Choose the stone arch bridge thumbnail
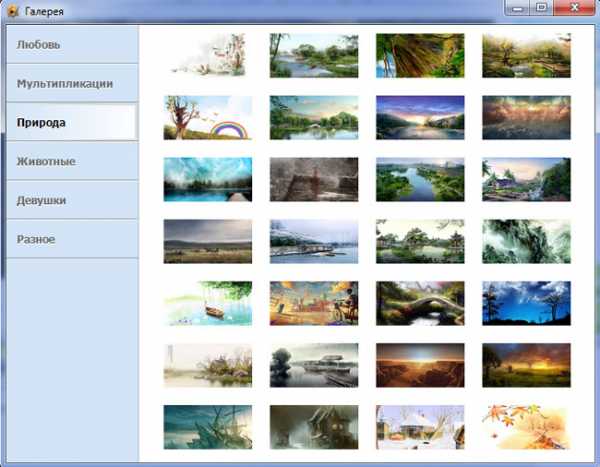 pyautogui.click(x=420, y=303)
